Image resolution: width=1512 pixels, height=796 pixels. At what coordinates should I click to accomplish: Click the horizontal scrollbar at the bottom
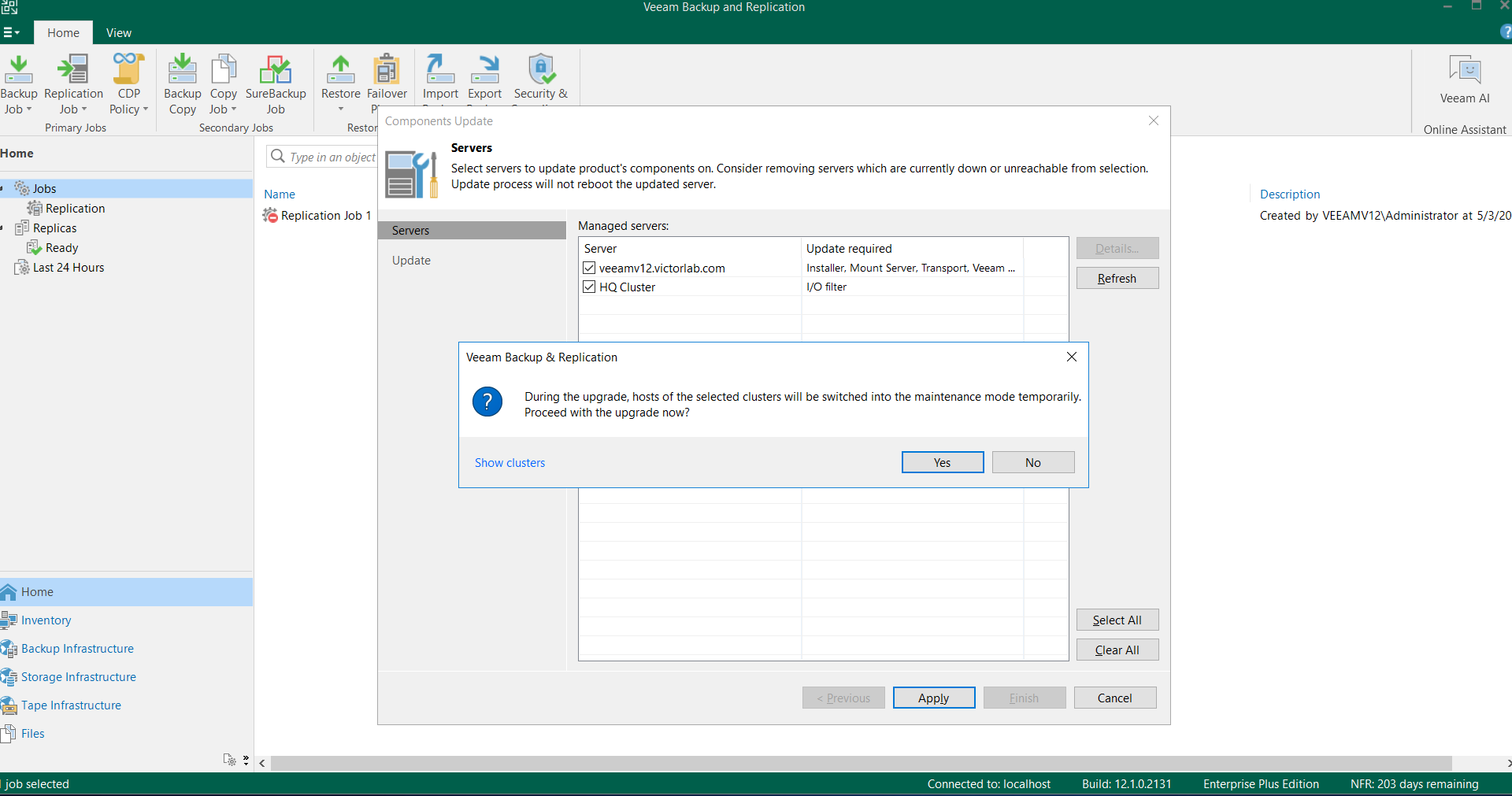coord(860,763)
